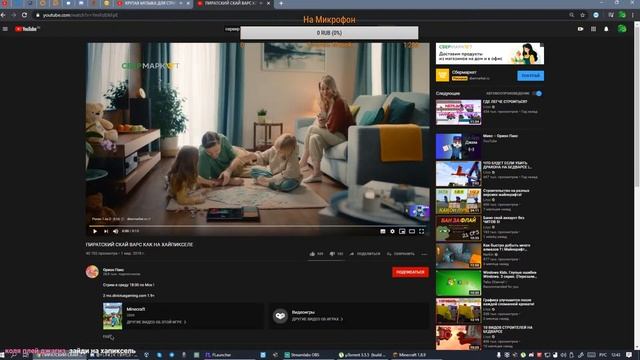The height and width of the screenshot is (360, 640).
Task: Go to the YouTube home logo
Action: [27, 29]
